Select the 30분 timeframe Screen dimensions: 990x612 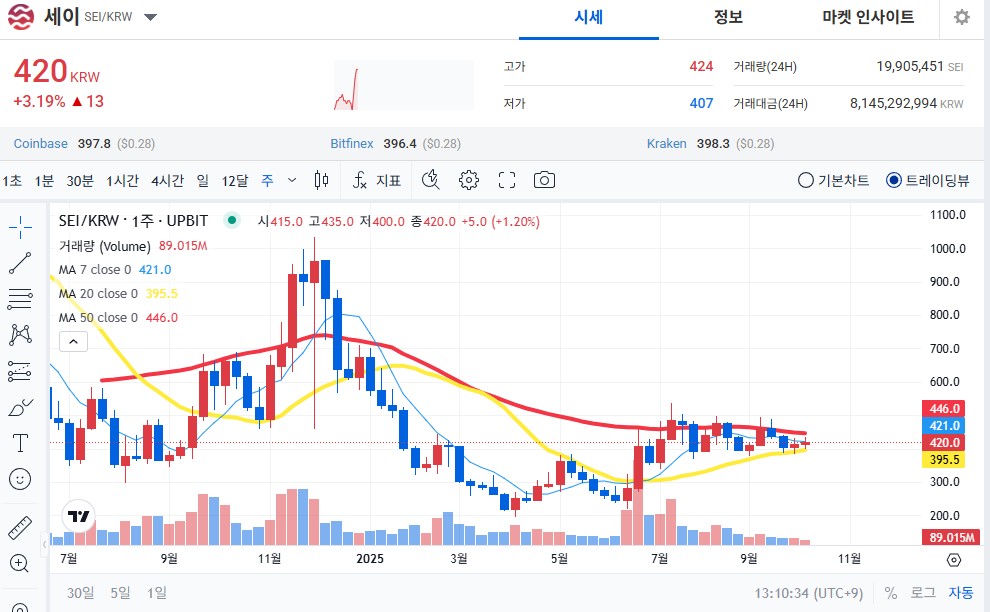[80, 181]
